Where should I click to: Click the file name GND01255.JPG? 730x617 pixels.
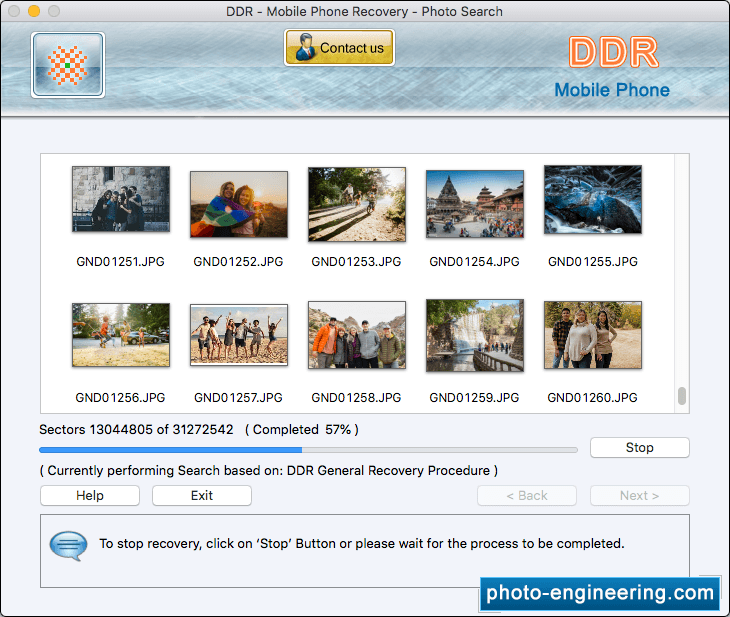click(x=593, y=262)
